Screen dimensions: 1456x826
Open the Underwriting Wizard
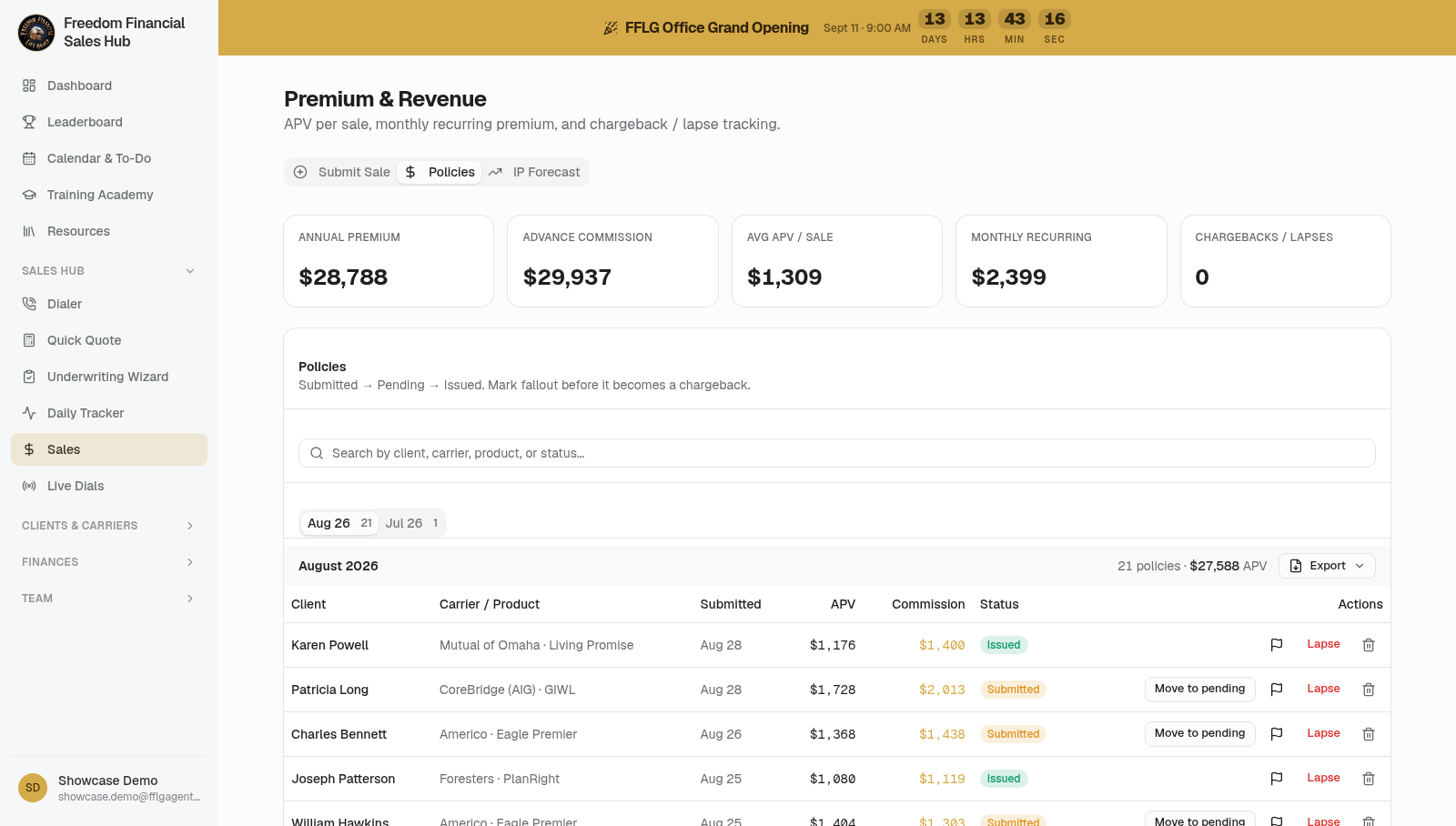(109, 377)
